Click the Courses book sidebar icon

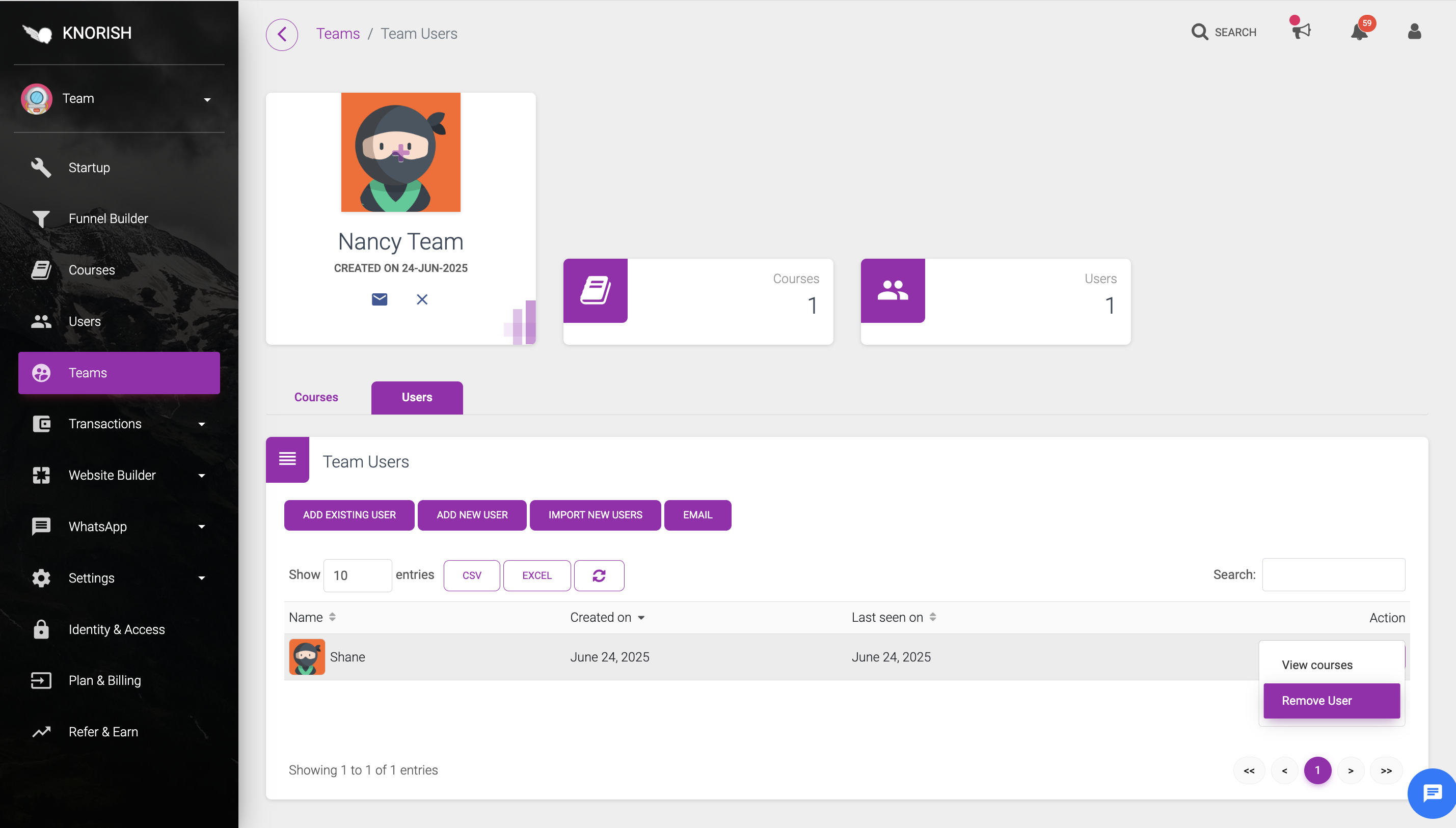coord(41,270)
